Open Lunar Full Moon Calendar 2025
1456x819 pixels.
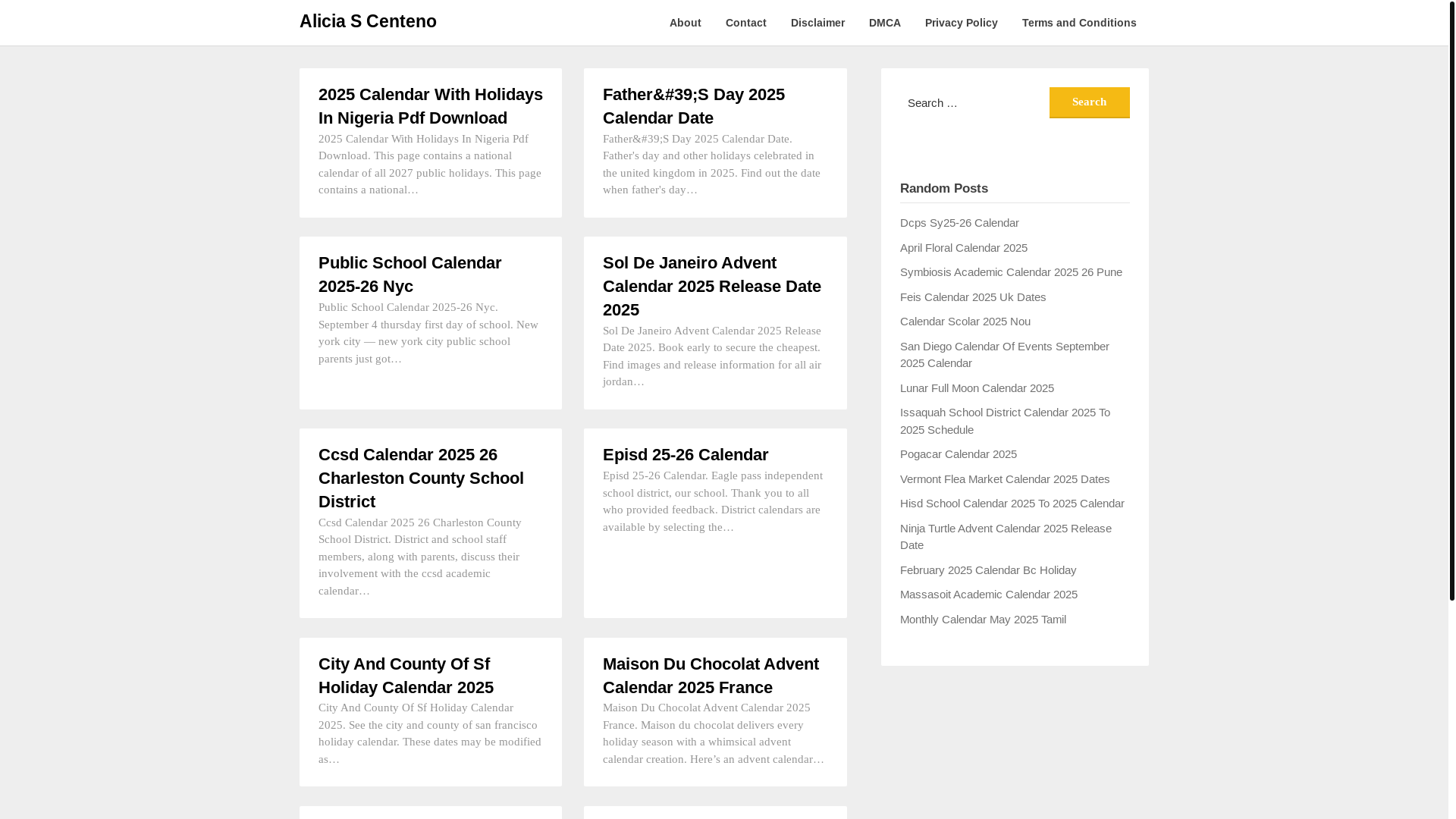[x=977, y=388]
